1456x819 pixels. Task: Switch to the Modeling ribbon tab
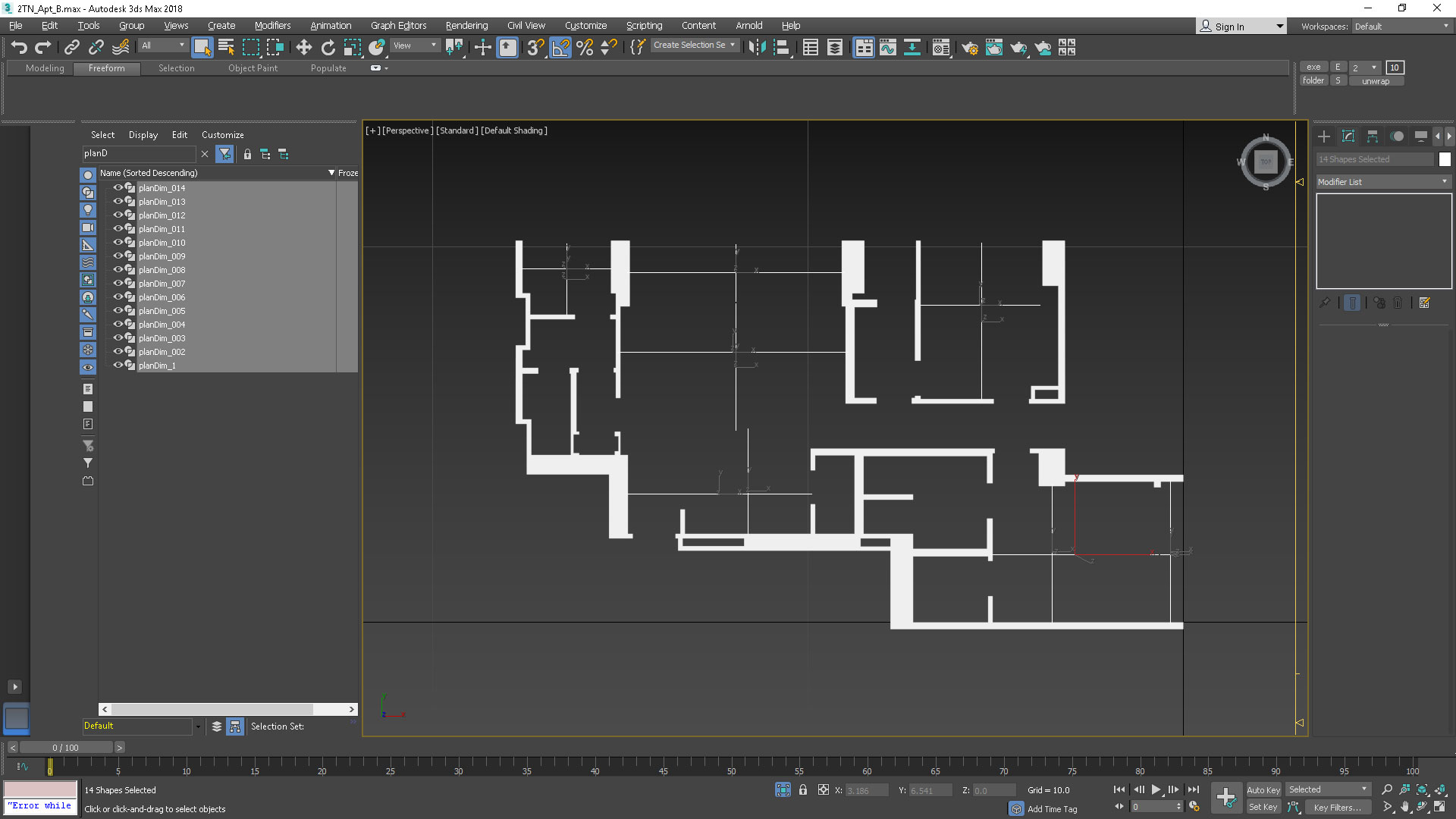coord(45,68)
